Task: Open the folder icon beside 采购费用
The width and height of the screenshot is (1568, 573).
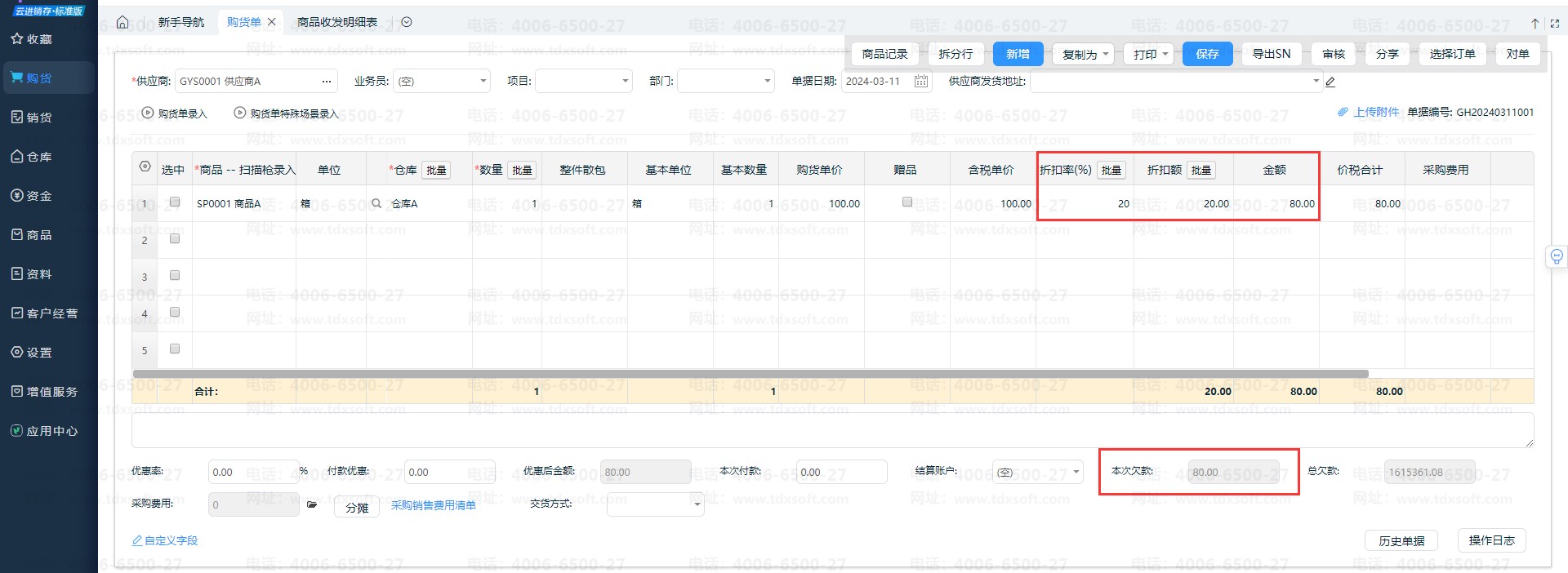Action: coord(311,504)
